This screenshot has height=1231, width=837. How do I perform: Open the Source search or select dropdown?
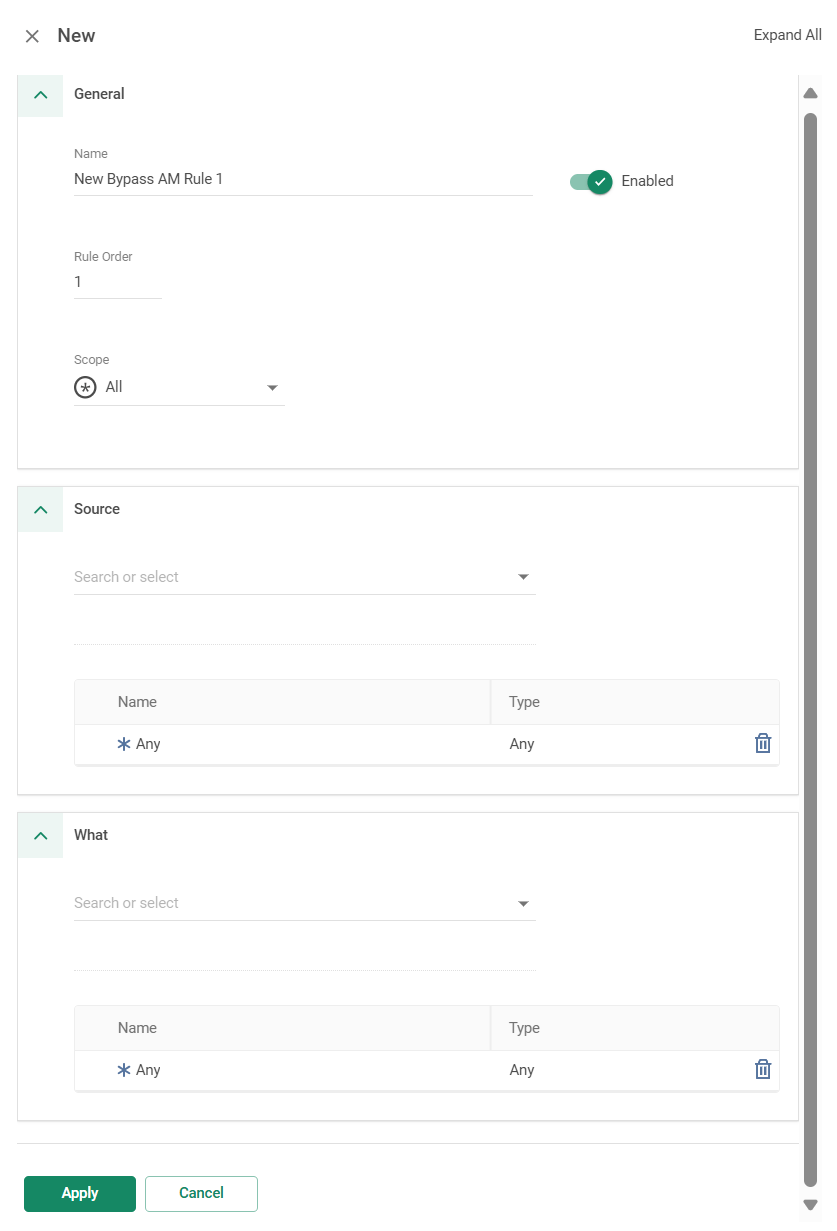(x=305, y=577)
